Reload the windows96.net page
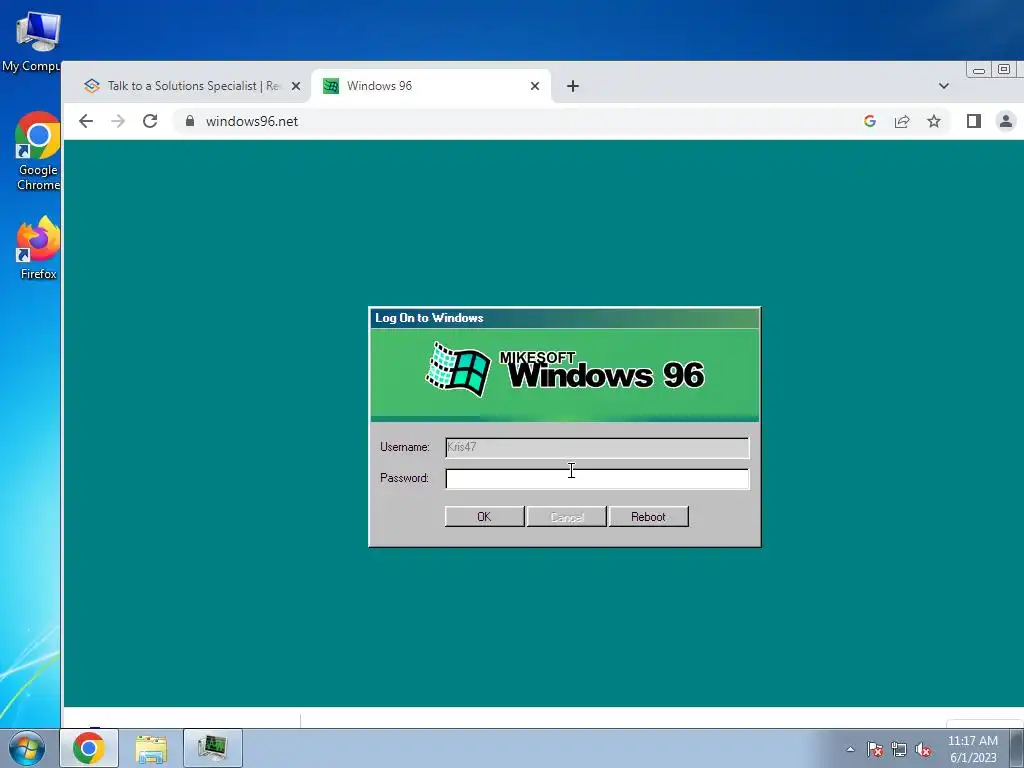The height and width of the screenshot is (768, 1024). point(150,121)
